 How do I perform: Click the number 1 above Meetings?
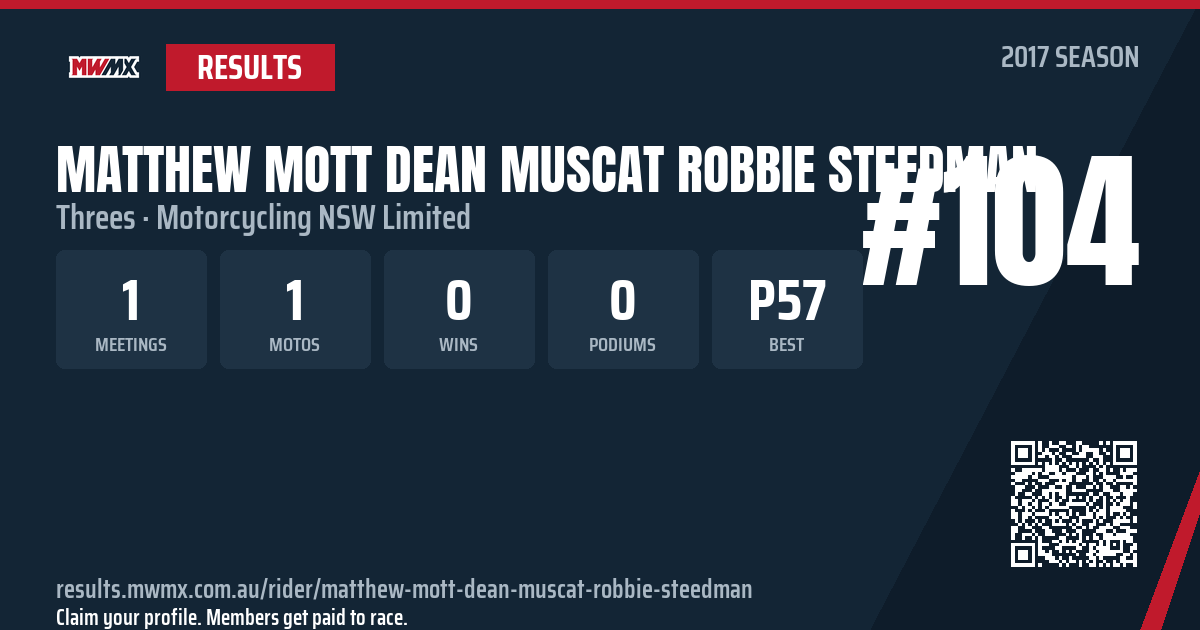(131, 299)
